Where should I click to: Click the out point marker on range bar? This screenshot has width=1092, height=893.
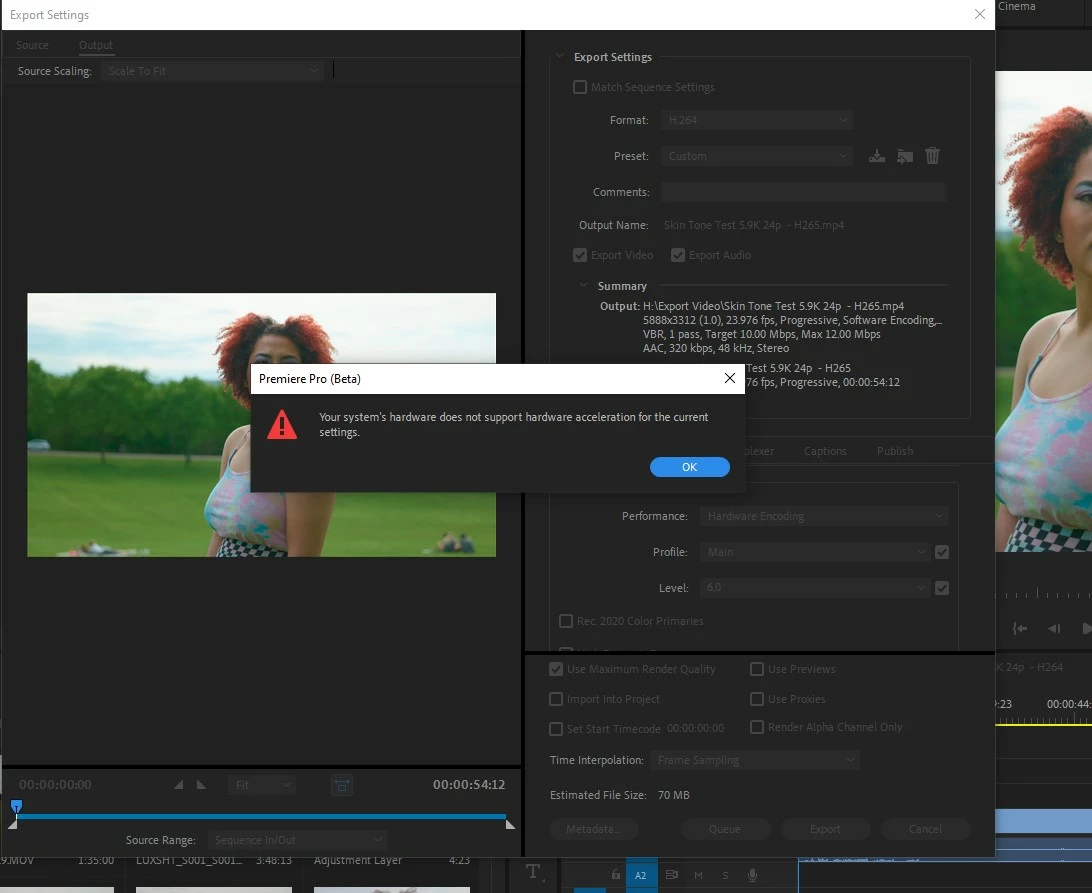[510, 824]
